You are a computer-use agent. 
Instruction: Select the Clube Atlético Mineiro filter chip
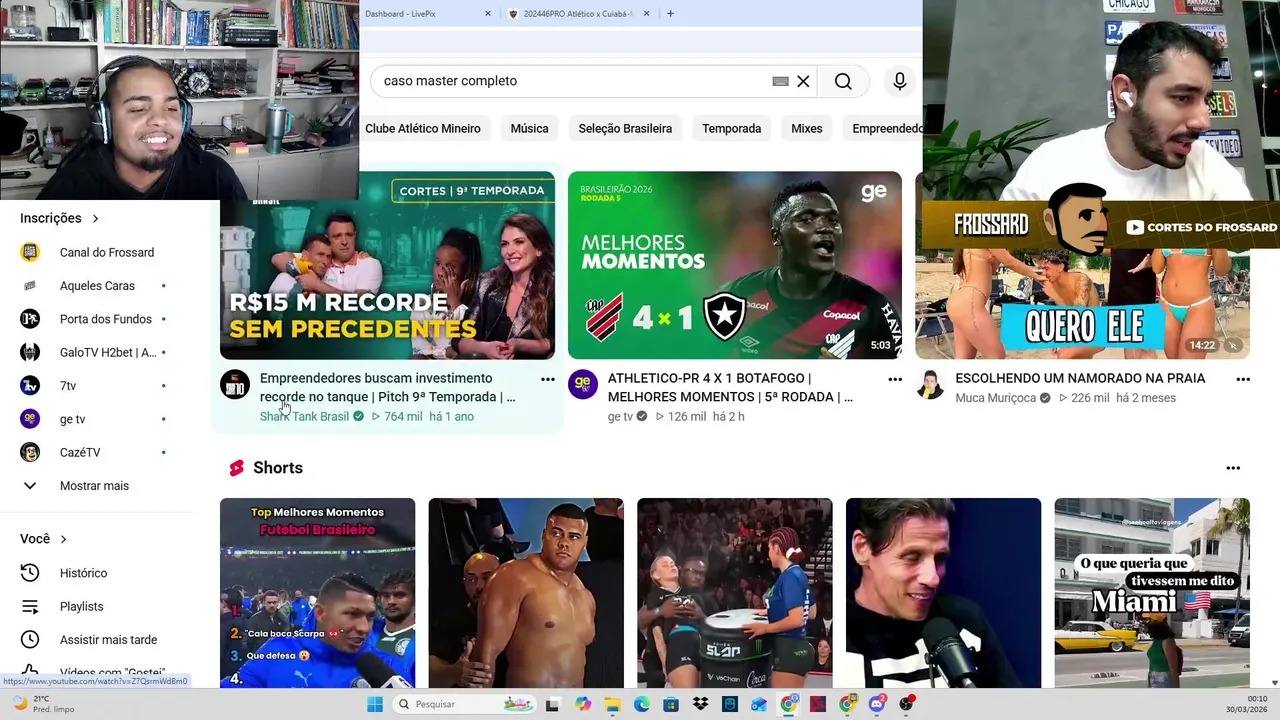423,128
